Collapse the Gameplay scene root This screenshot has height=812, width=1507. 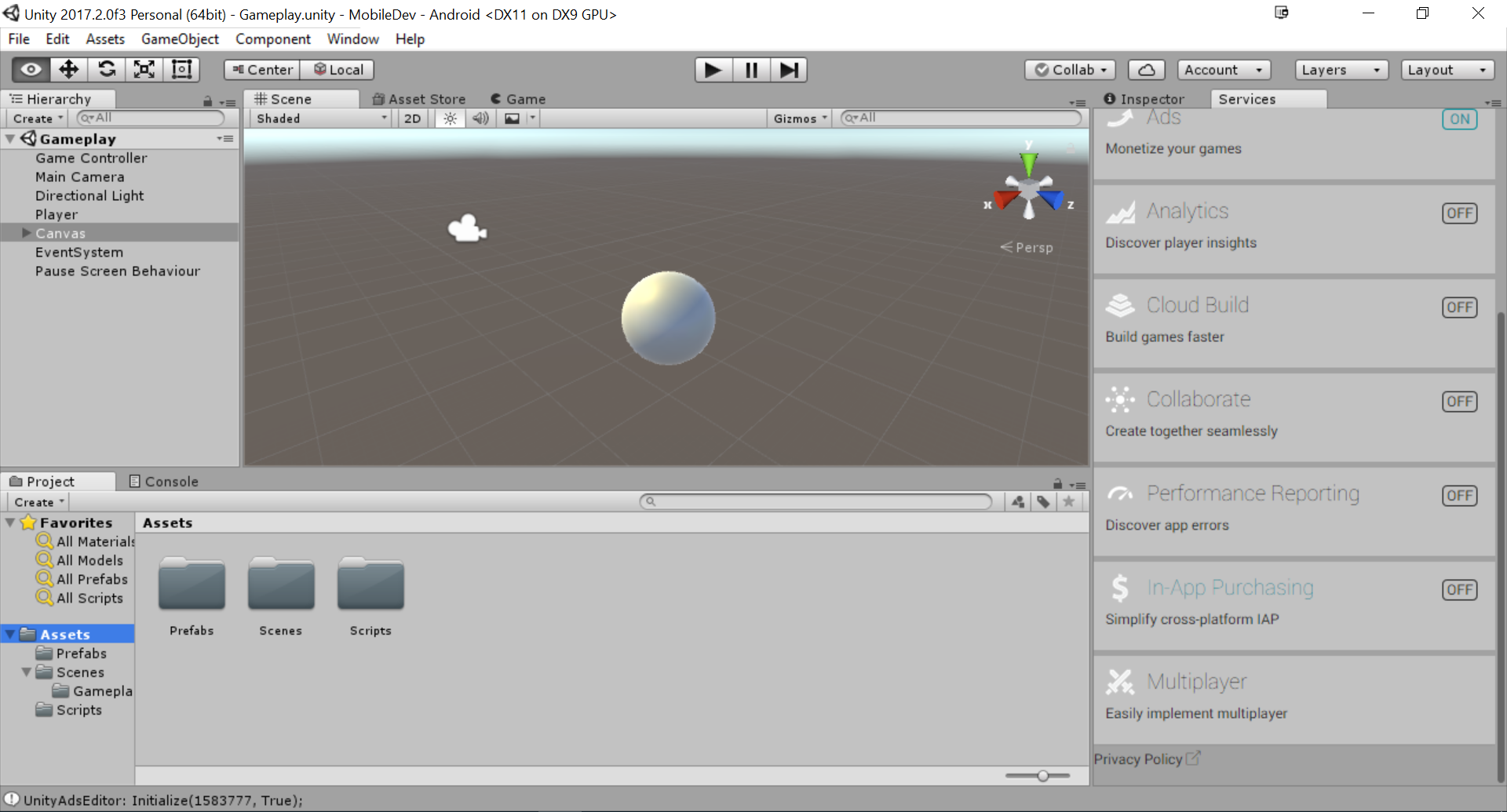click(x=10, y=139)
